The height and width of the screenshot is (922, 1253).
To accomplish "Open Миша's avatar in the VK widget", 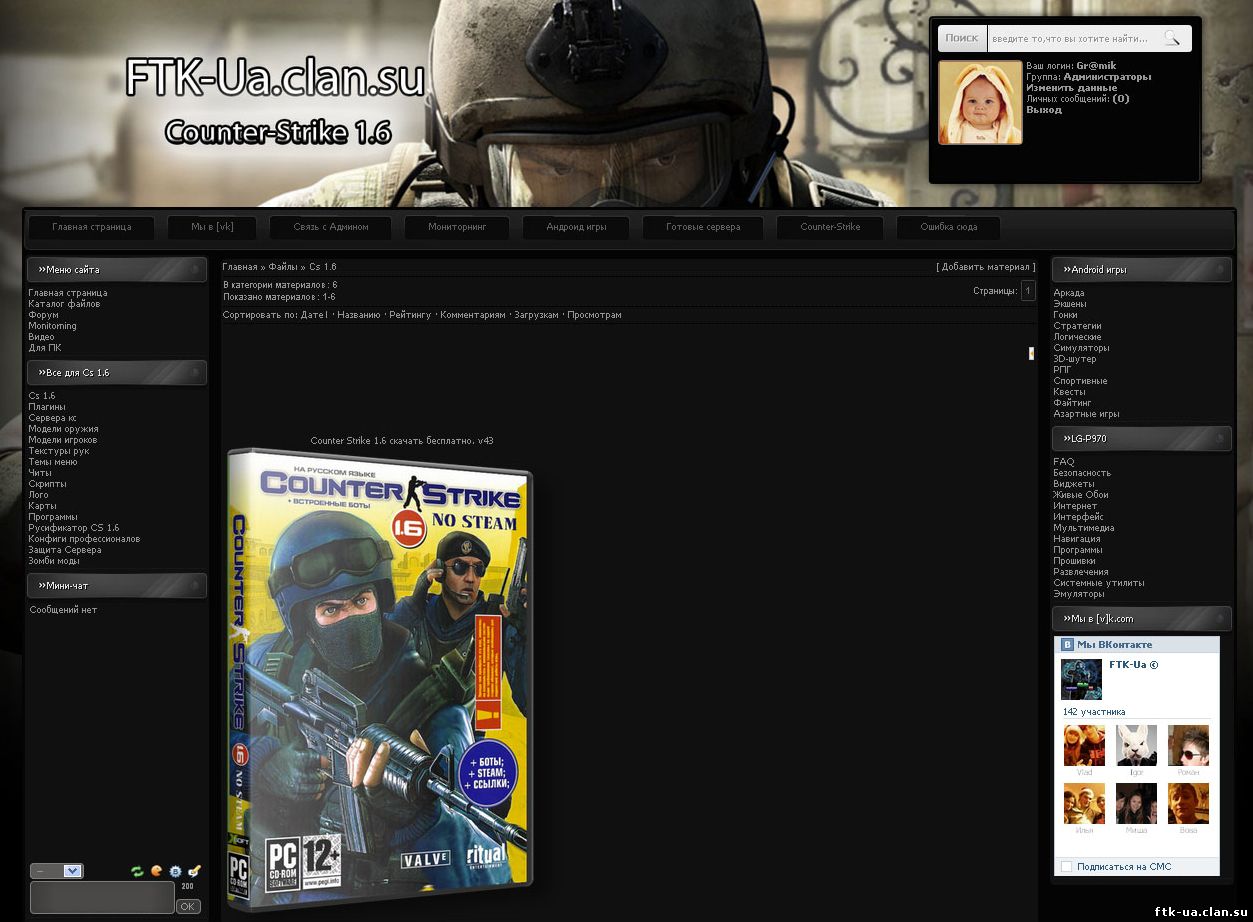I will point(1136,803).
